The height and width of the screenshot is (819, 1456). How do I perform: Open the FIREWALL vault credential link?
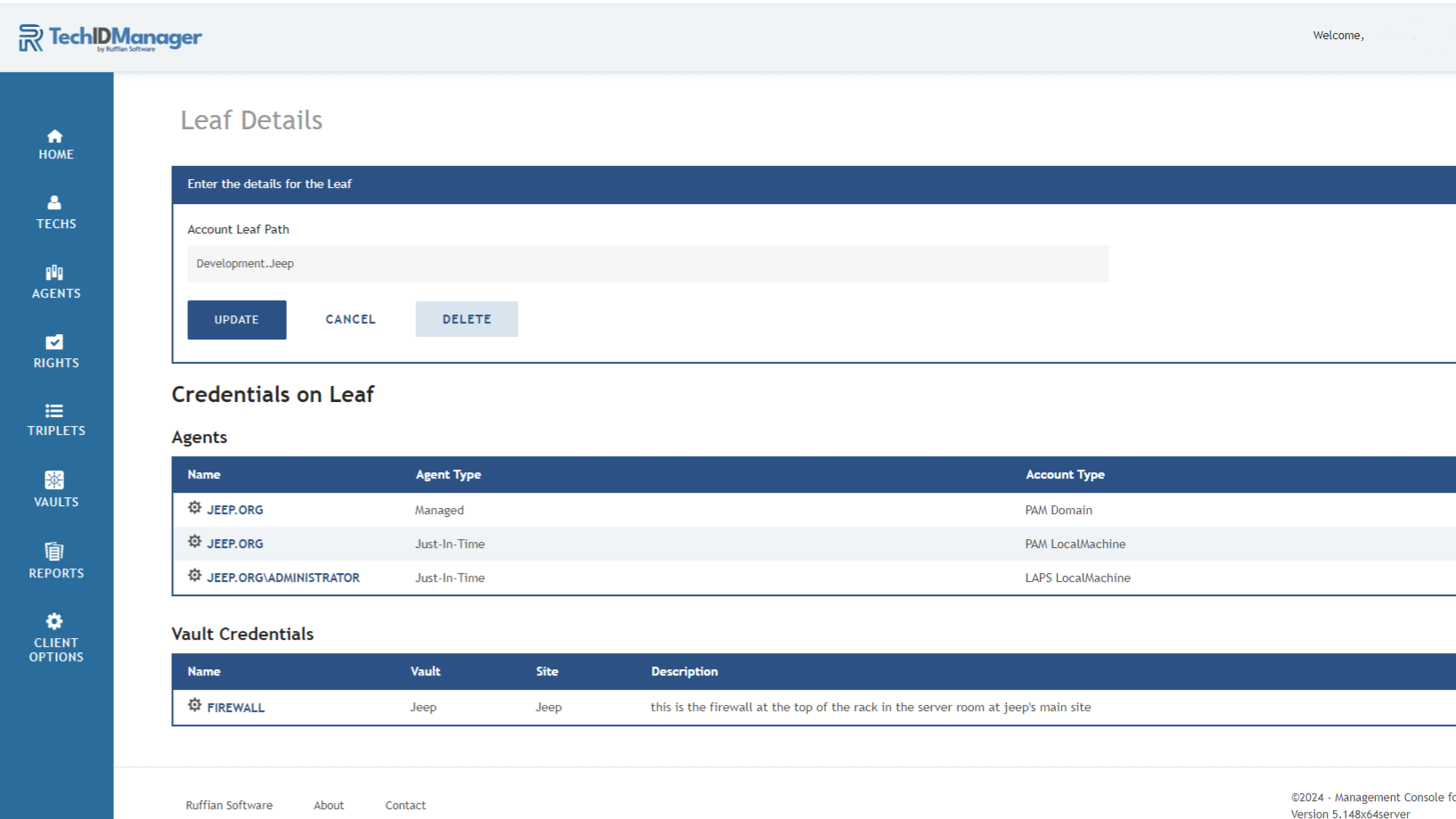(x=236, y=708)
